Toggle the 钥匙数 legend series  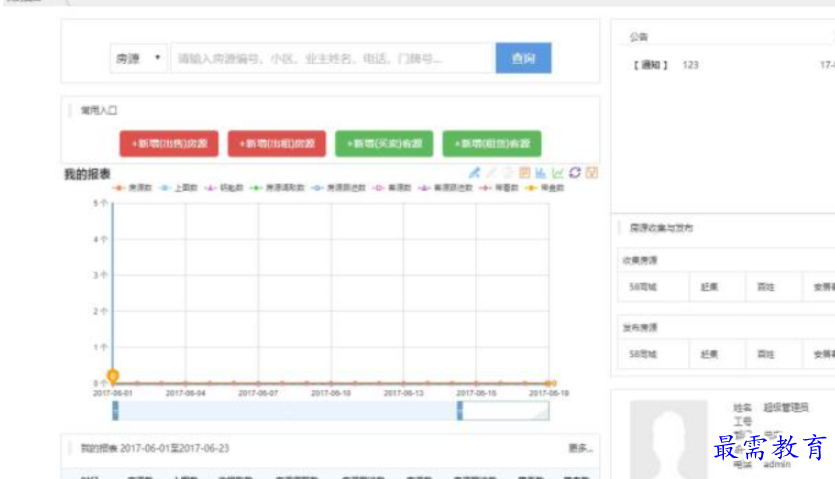[224, 188]
